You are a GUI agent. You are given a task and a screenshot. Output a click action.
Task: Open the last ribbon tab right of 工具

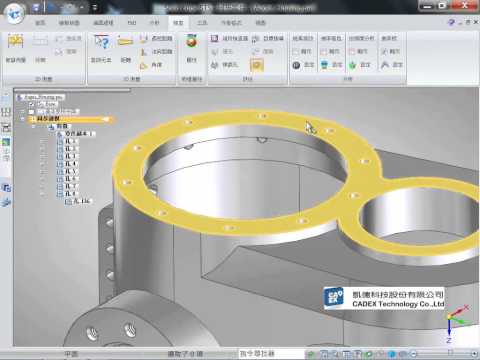click(x=260, y=23)
